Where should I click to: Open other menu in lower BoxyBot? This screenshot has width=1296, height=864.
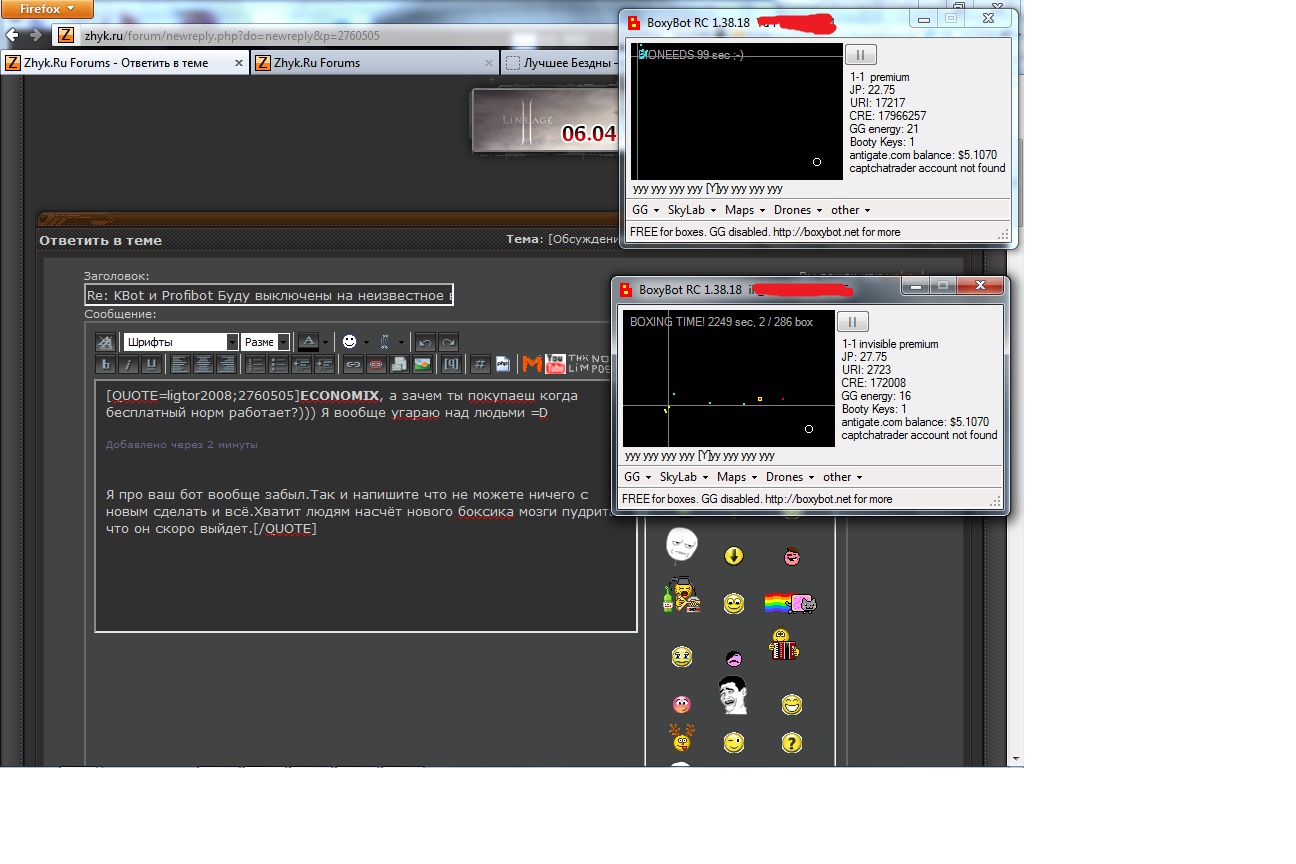click(842, 477)
